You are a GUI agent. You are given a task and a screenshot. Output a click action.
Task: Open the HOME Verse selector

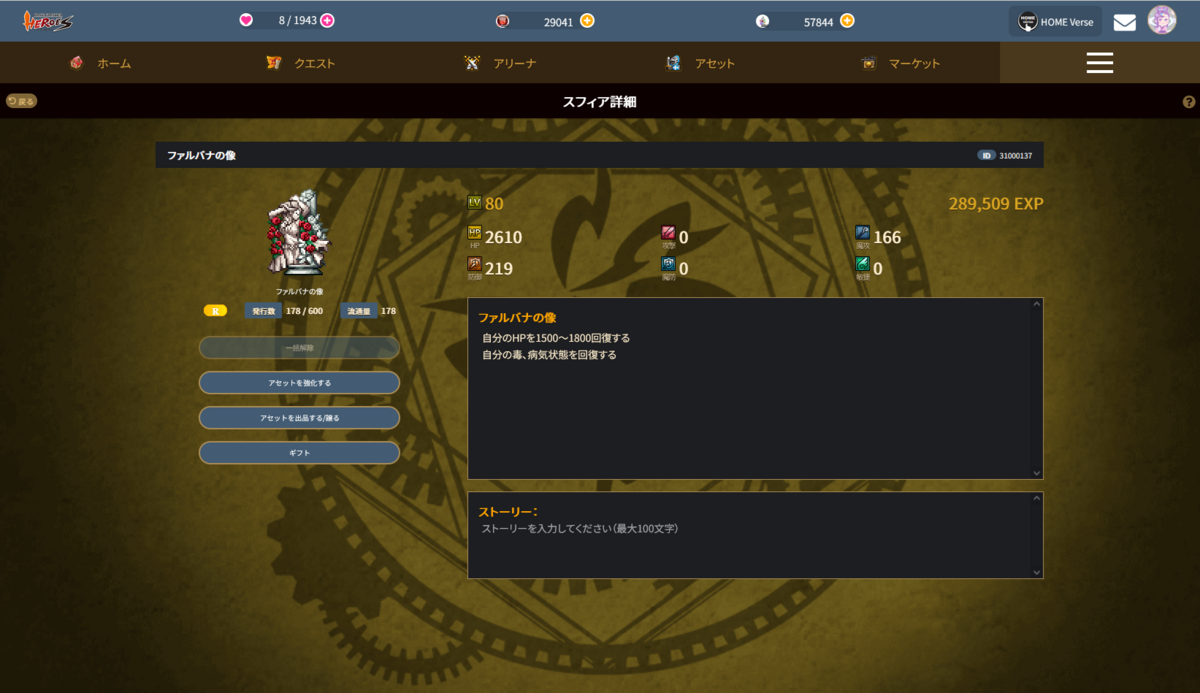1054,21
